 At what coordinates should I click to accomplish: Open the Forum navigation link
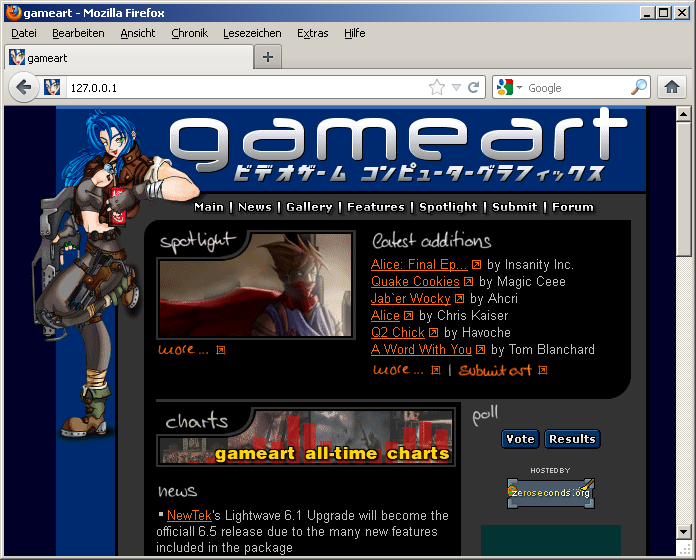coord(573,207)
